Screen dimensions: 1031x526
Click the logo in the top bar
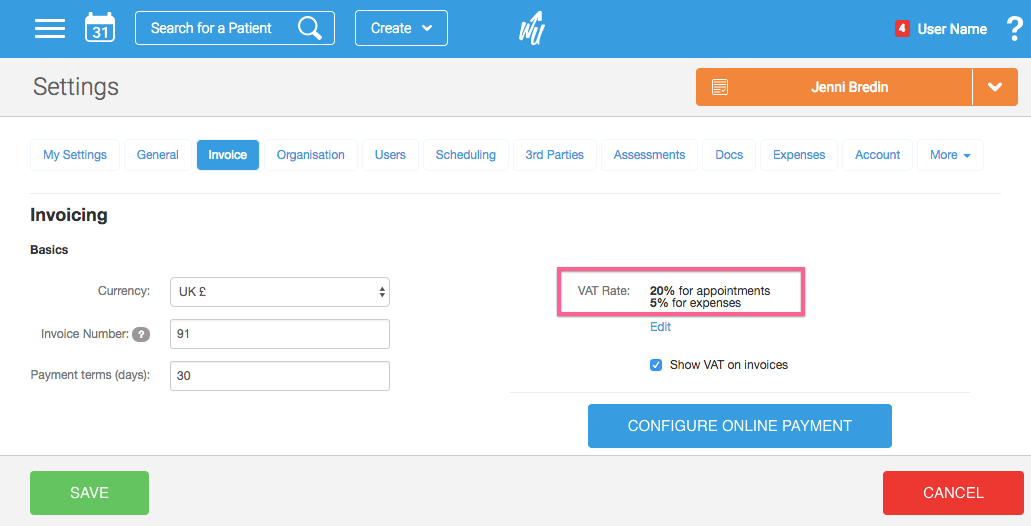click(x=531, y=28)
